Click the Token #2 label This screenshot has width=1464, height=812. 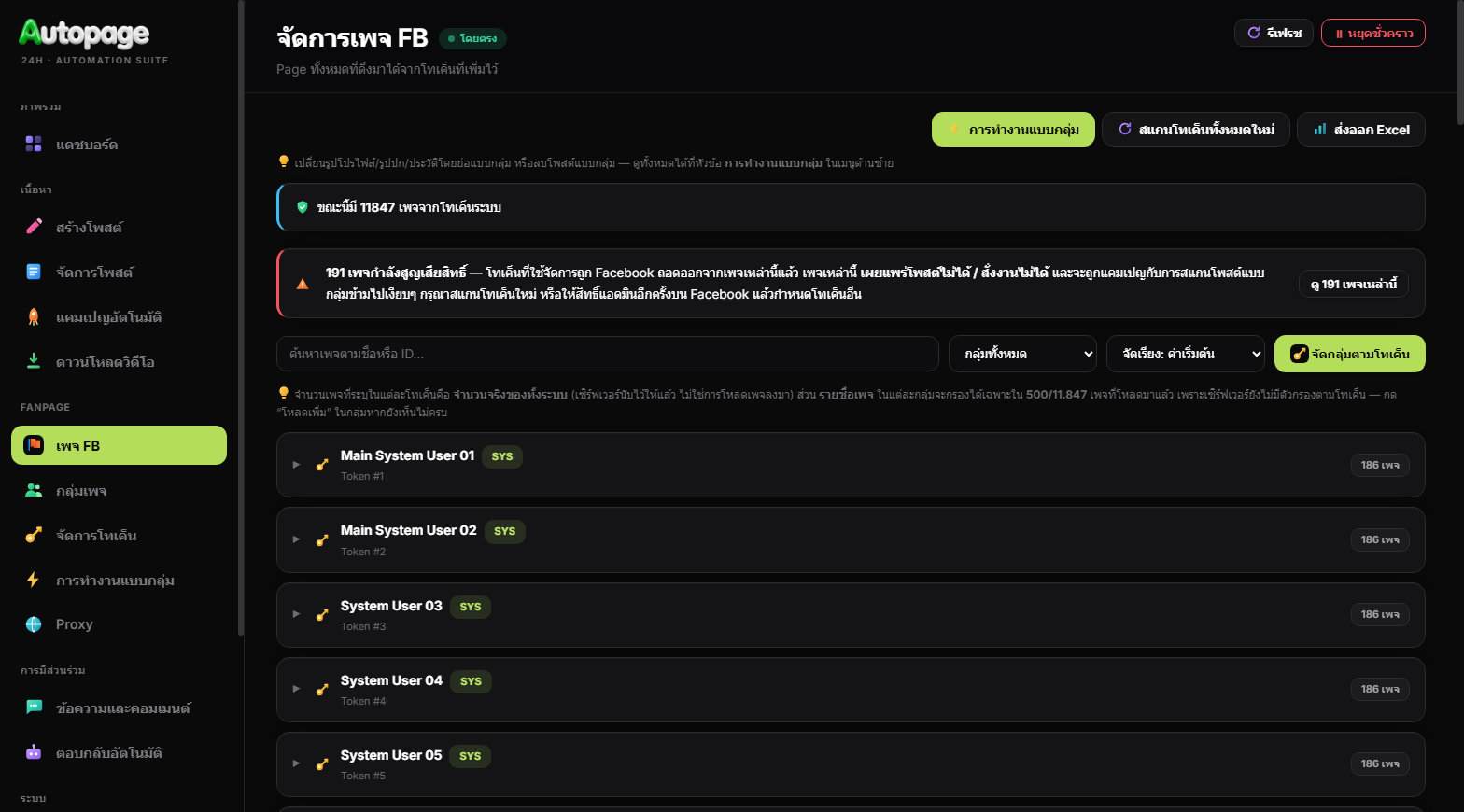363,552
